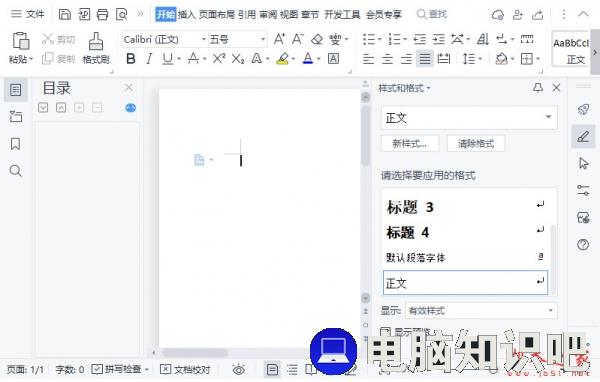Open the 有效样式 display dropdown
The image size is (600, 382).
(481, 310)
